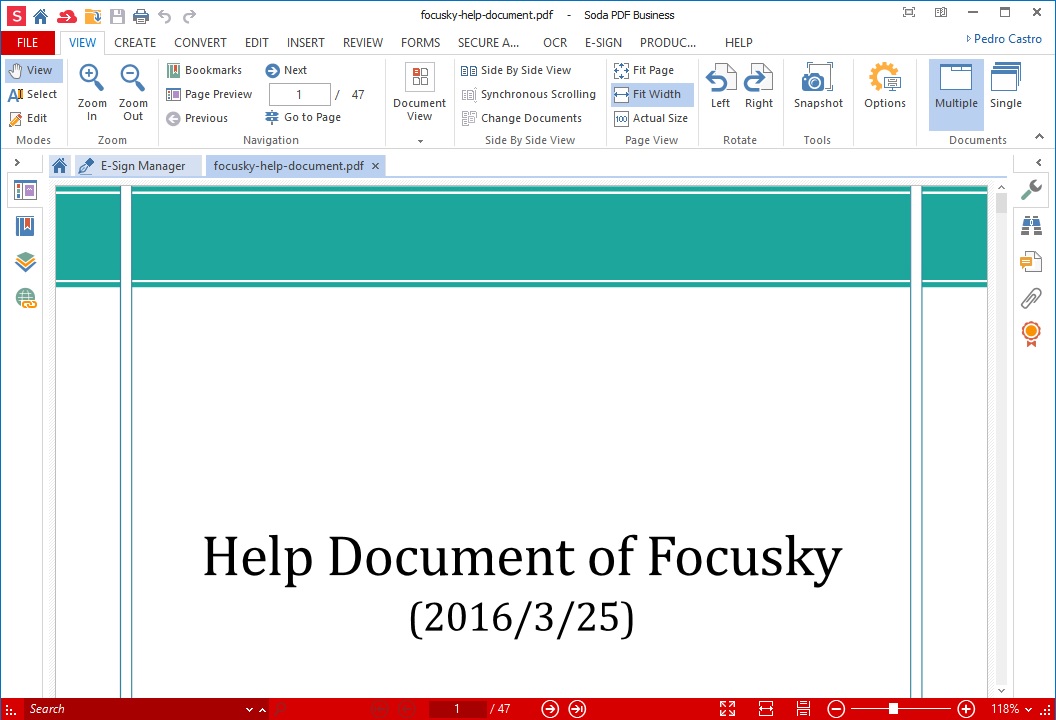Rotate page Left
Viewport: 1056px width, 720px height.
pyautogui.click(x=720, y=86)
